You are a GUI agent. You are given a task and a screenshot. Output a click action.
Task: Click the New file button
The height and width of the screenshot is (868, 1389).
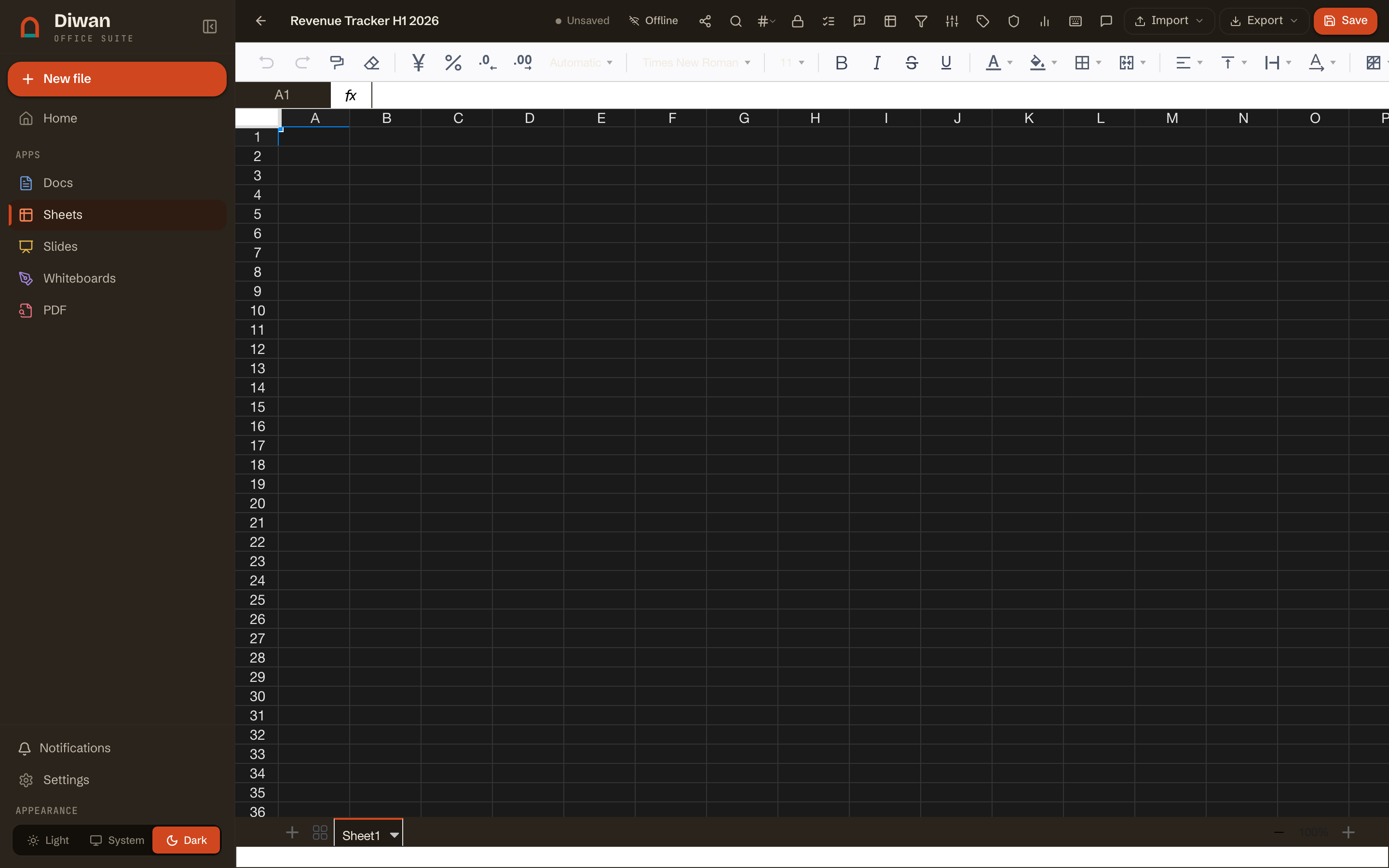[117, 79]
